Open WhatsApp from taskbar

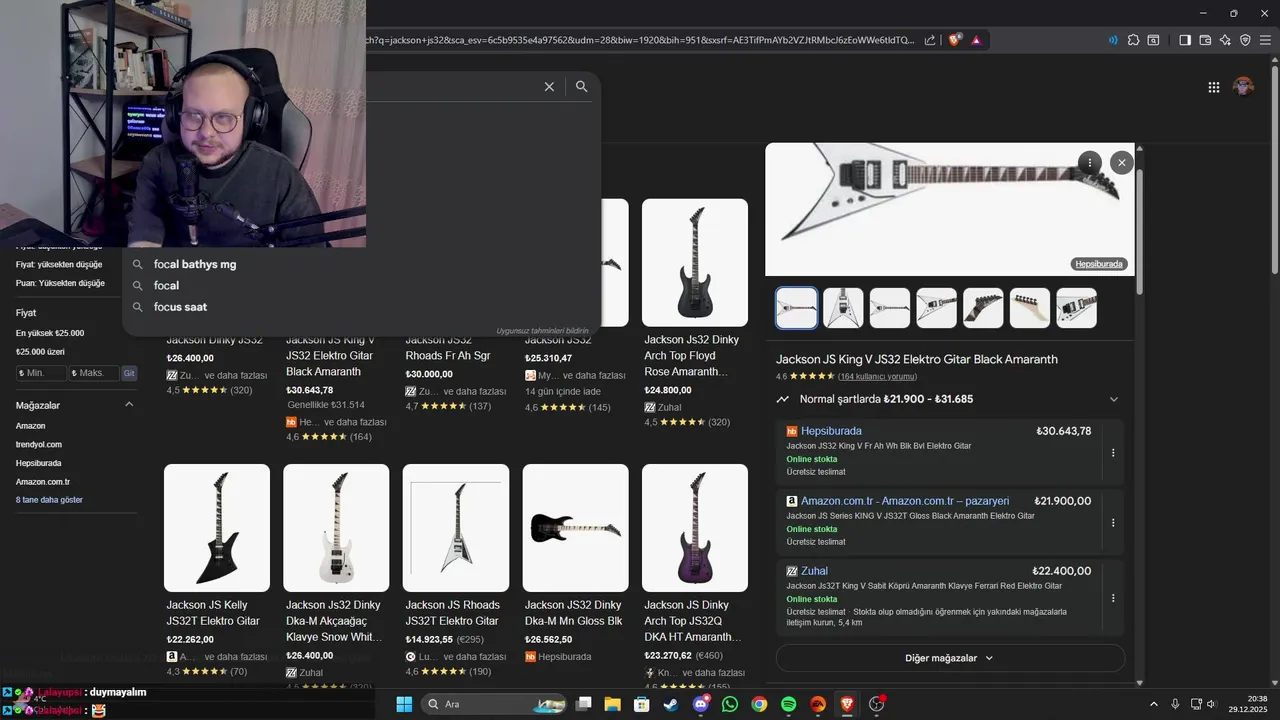(x=730, y=704)
